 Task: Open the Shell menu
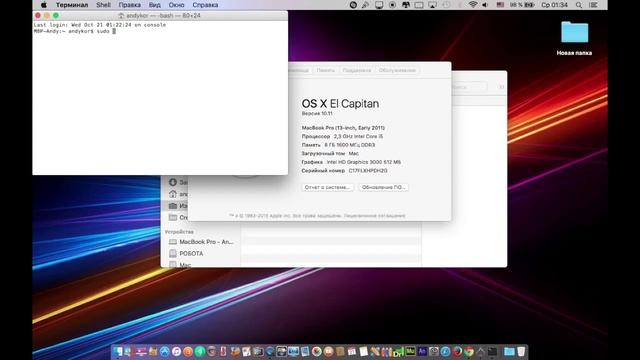pyautogui.click(x=103, y=5)
